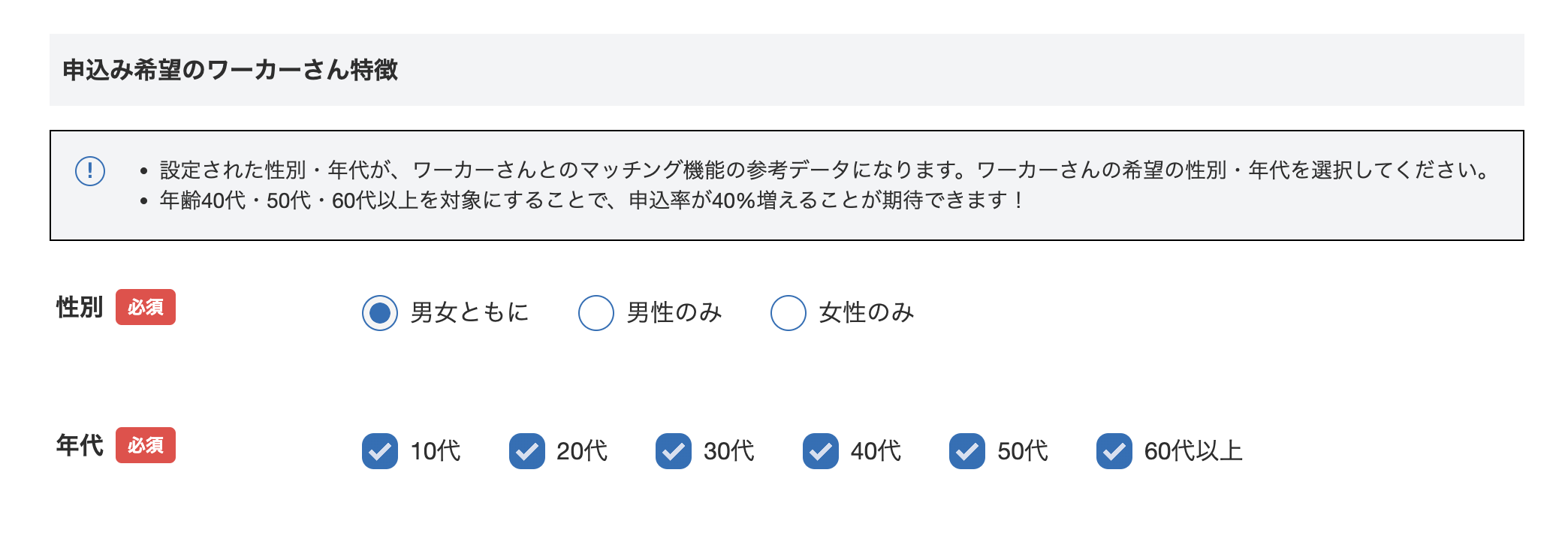Click the blue information icon in notice box
This screenshot has height=539, width=1568.
[89, 171]
